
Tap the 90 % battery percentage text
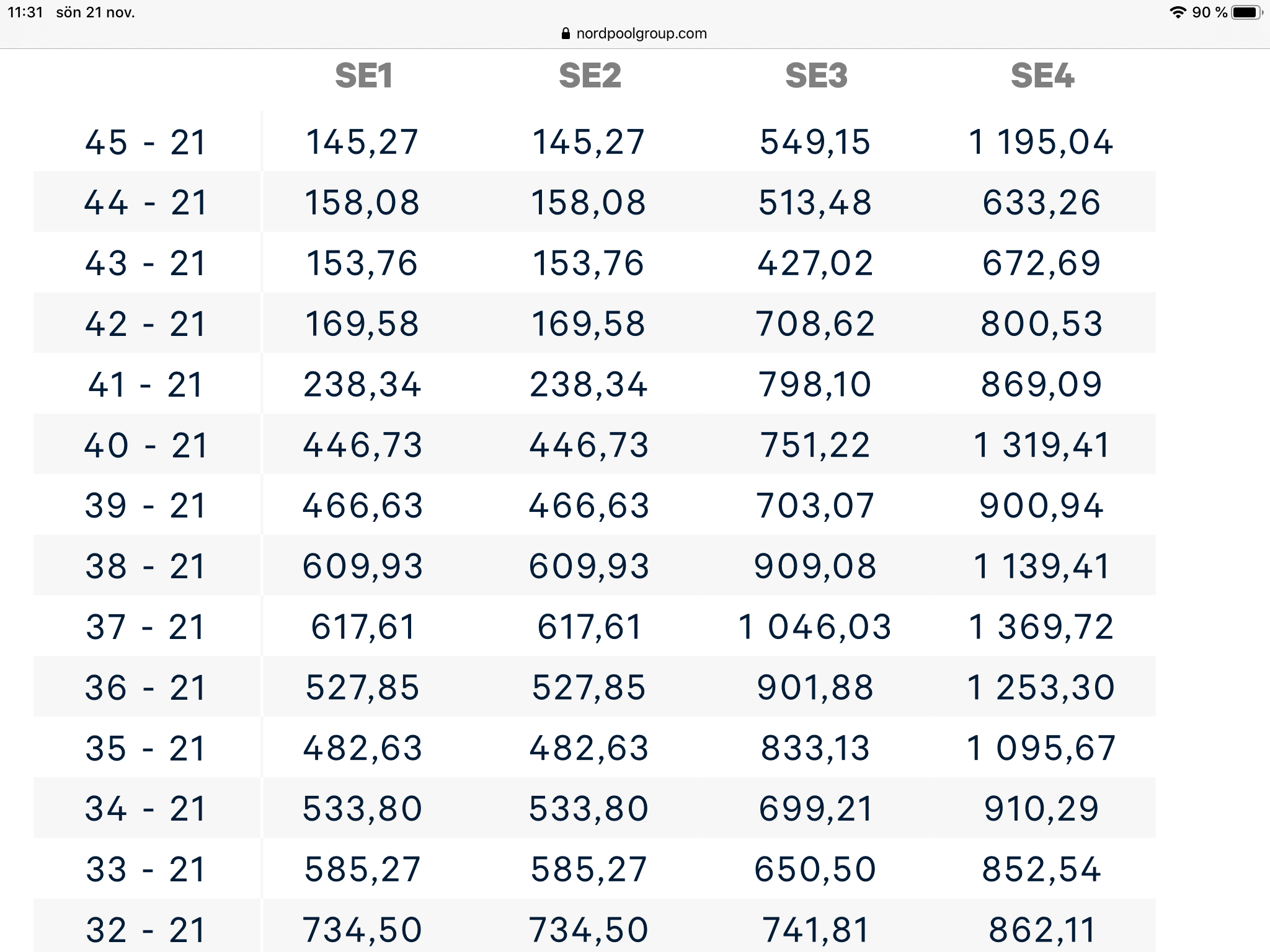pos(1209,12)
